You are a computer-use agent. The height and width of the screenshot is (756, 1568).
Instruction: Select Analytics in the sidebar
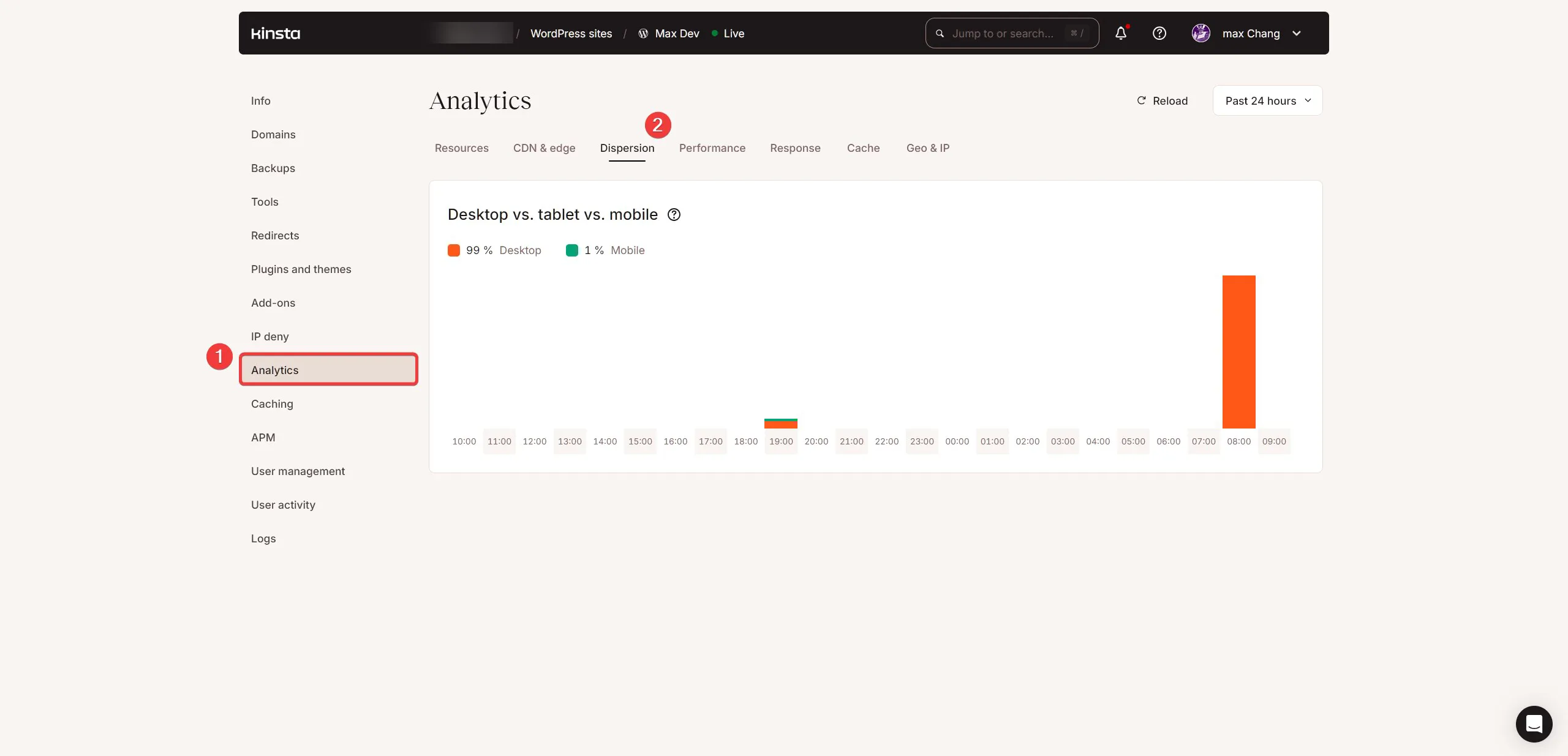click(328, 370)
